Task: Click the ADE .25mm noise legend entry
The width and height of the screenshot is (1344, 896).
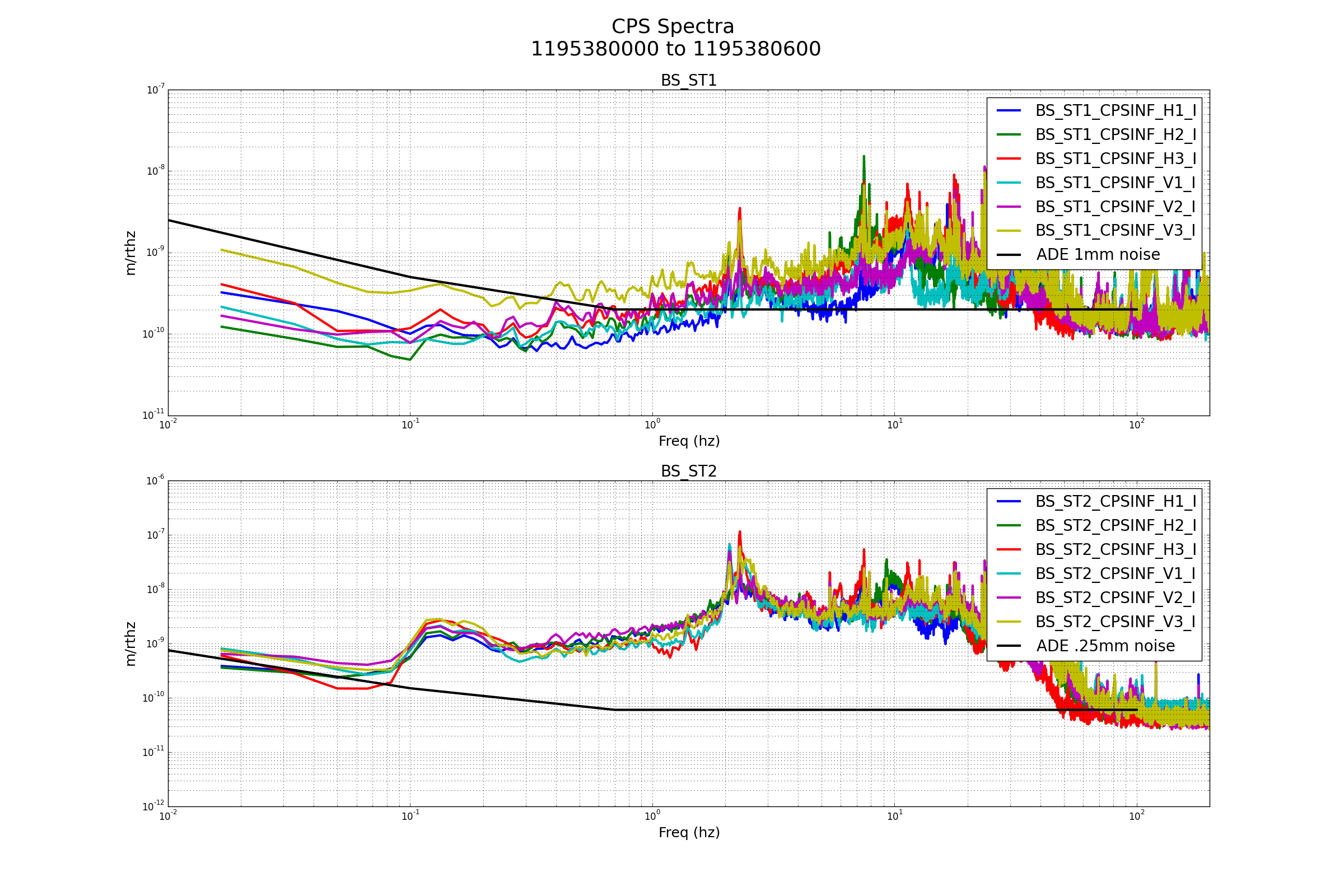Action: [x=1105, y=646]
